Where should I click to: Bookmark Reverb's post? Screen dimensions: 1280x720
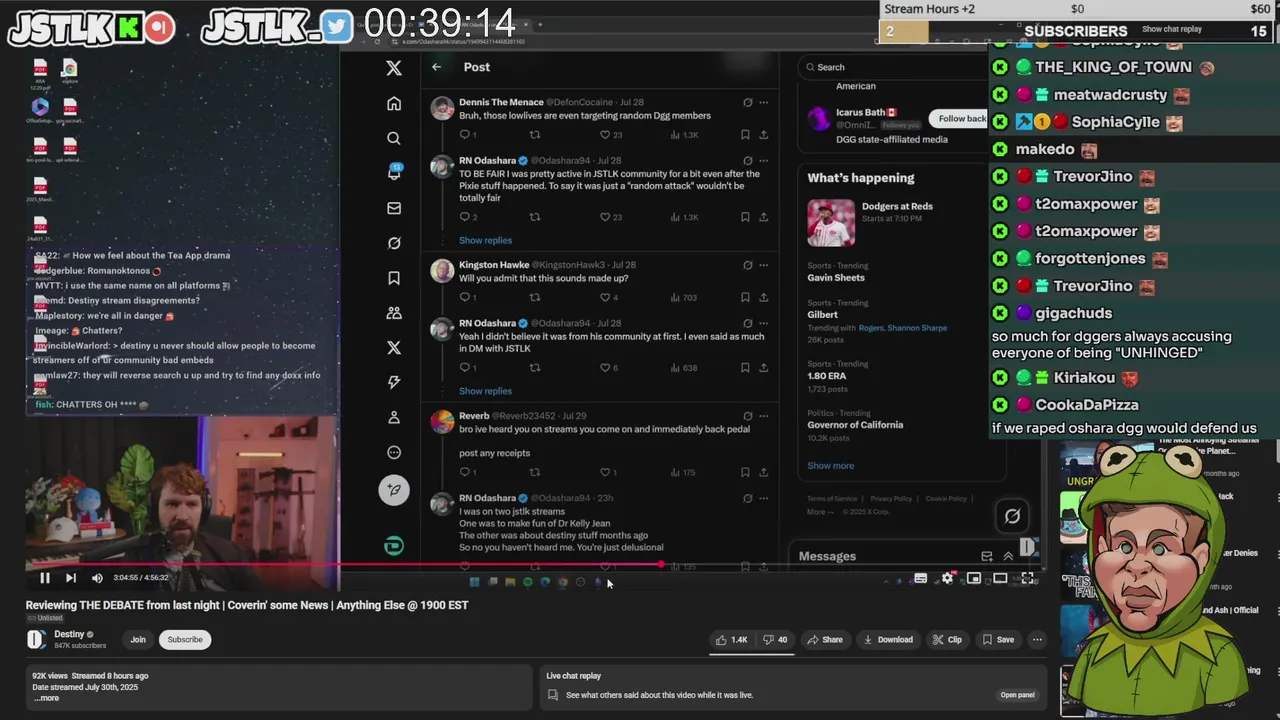[x=745, y=472]
